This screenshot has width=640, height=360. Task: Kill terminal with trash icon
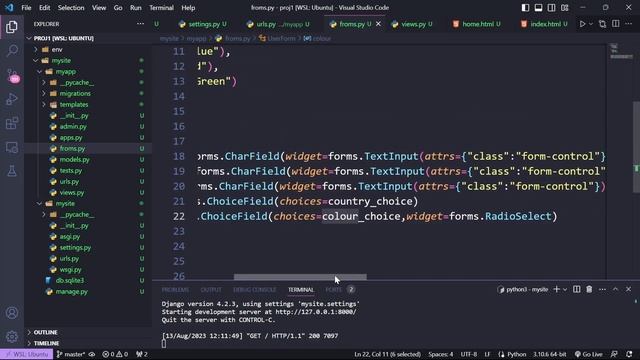(x=589, y=289)
